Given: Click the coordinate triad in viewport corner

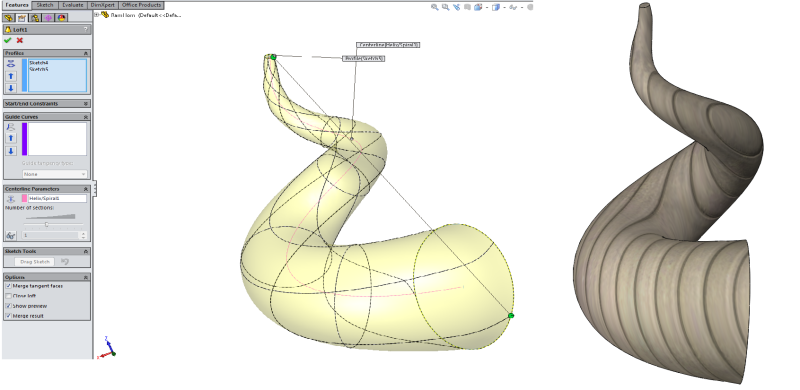Looking at the screenshot, I should pyautogui.click(x=108, y=347).
